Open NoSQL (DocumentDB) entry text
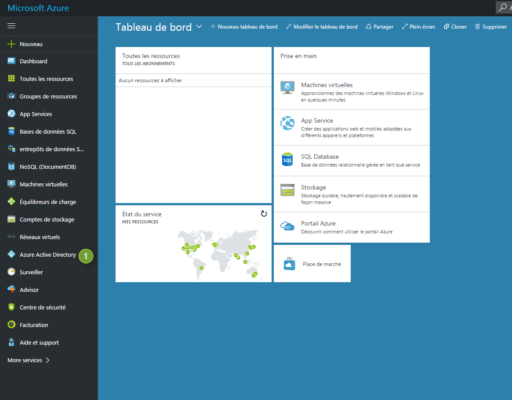This screenshot has height=400, width=512. point(48,167)
